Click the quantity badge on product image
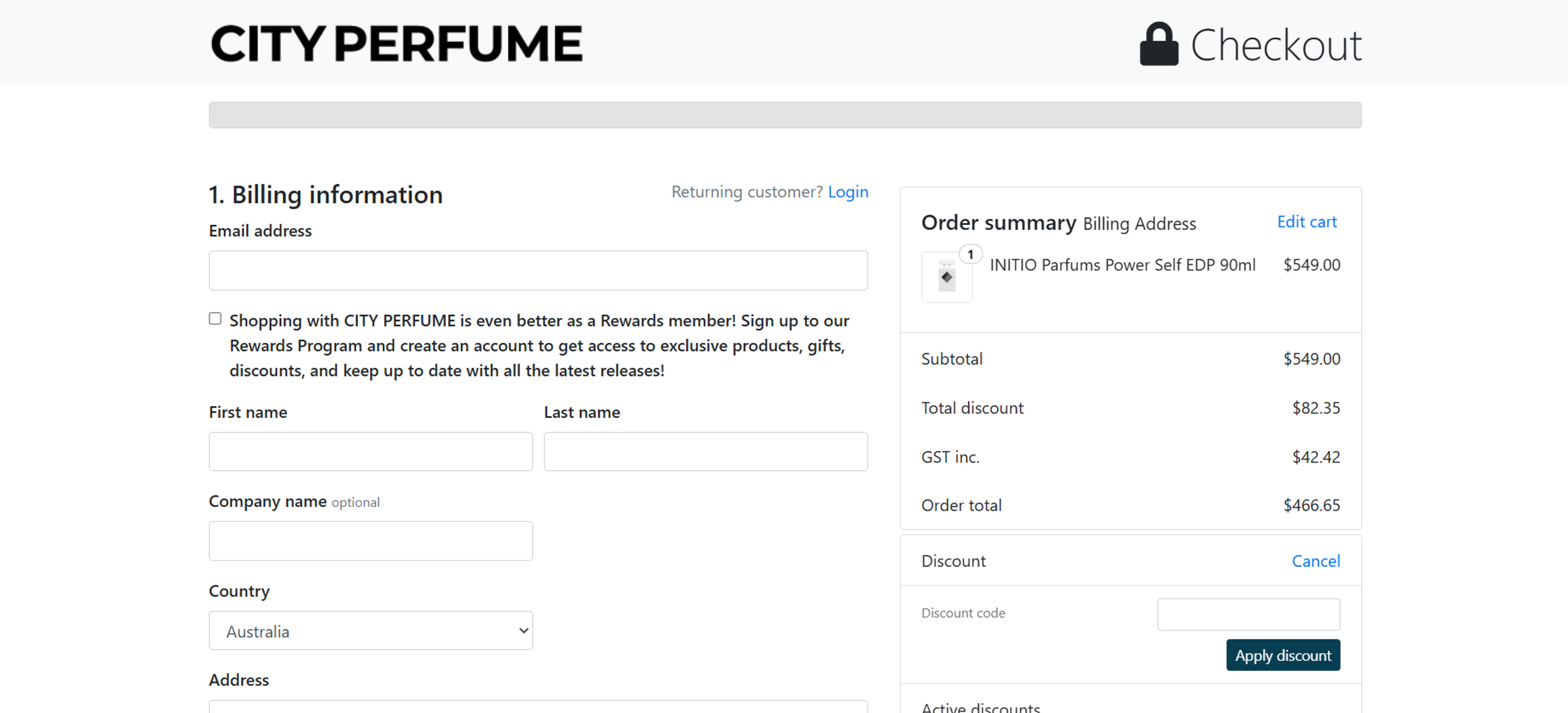The width and height of the screenshot is (1568, 713). pyautogui.click(x=970, y=254)
